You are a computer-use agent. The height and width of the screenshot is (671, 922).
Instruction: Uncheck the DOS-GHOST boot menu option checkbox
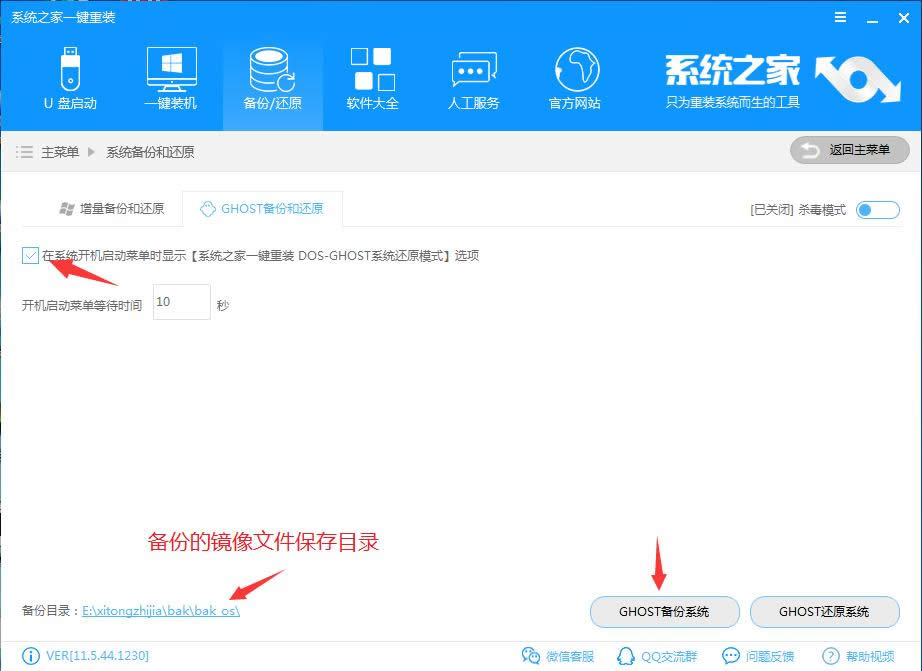coord(30,256)
